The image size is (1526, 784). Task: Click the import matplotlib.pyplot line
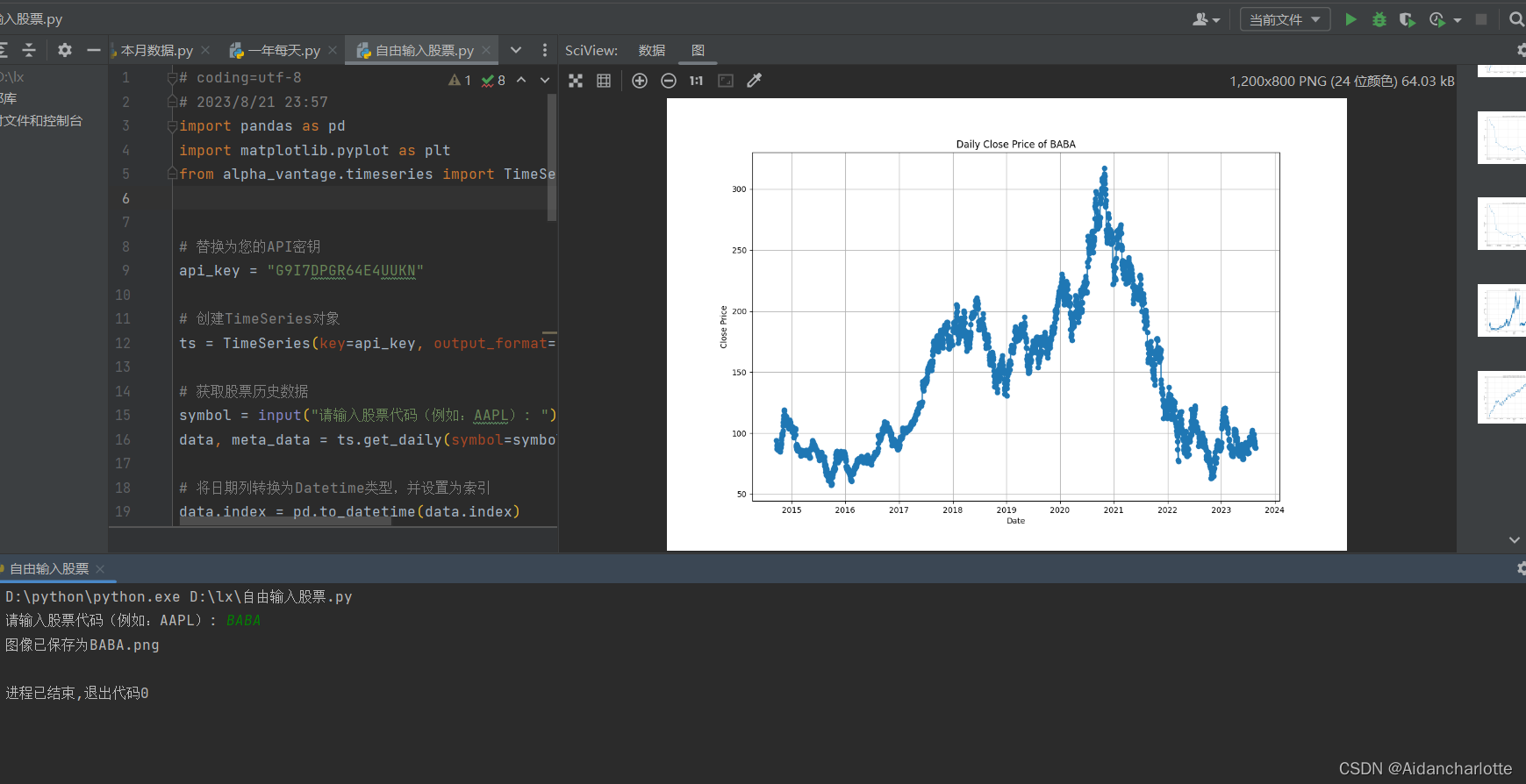click(x=314, y=151)
